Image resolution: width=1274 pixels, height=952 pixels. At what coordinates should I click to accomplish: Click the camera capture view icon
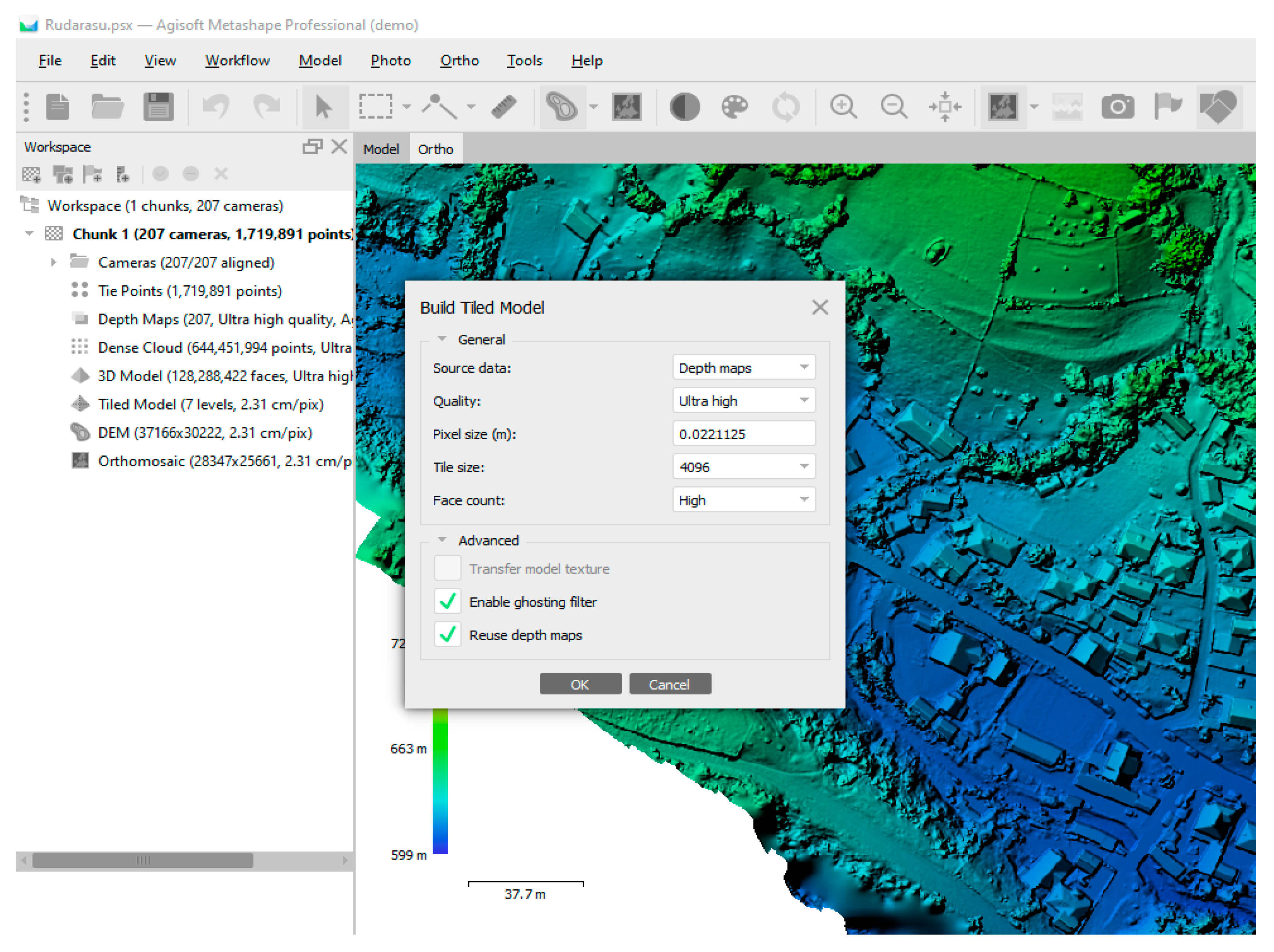tap(1117, 107)
